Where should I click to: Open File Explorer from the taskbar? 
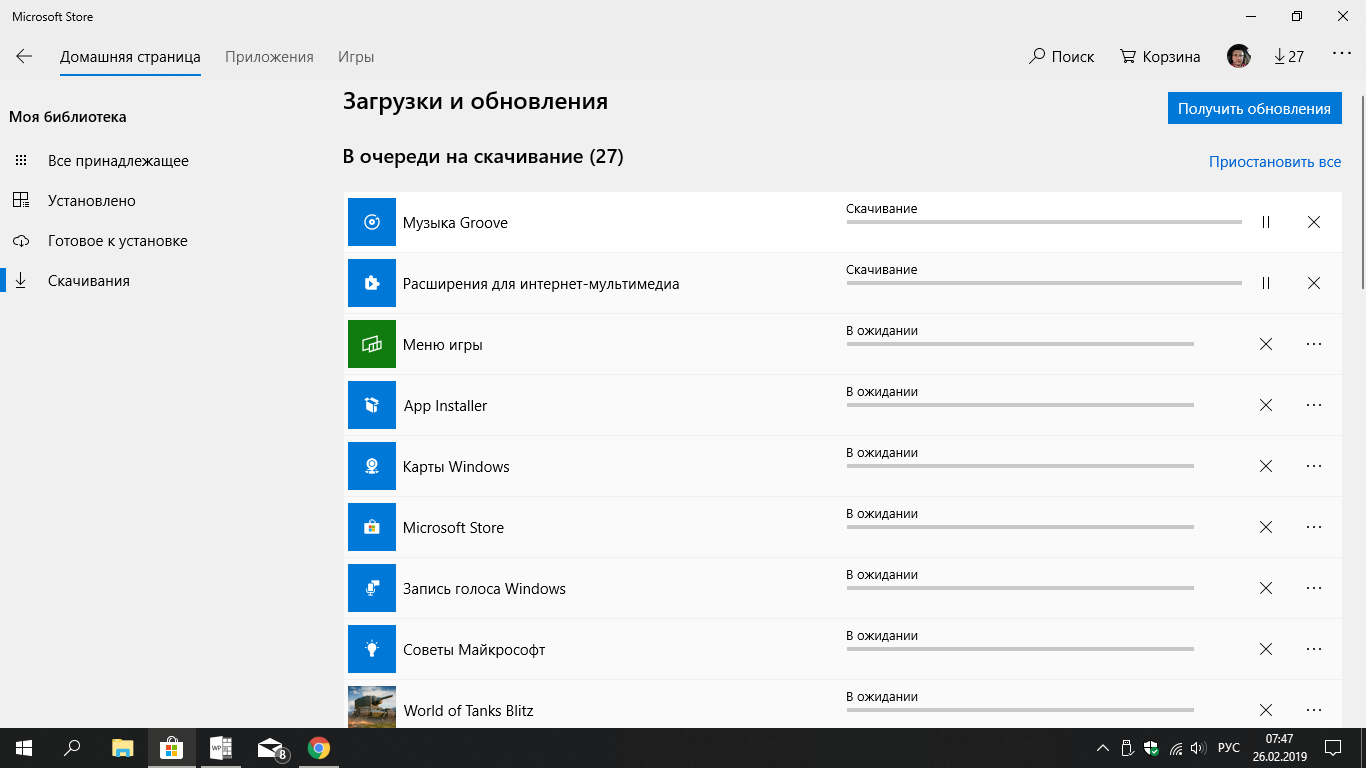coord(122,748)
